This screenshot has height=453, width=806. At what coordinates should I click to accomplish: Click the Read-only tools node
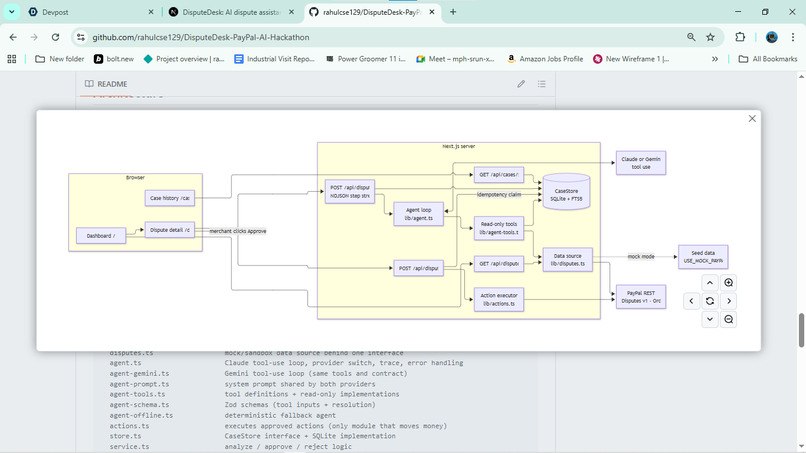[x=499, y=228]
